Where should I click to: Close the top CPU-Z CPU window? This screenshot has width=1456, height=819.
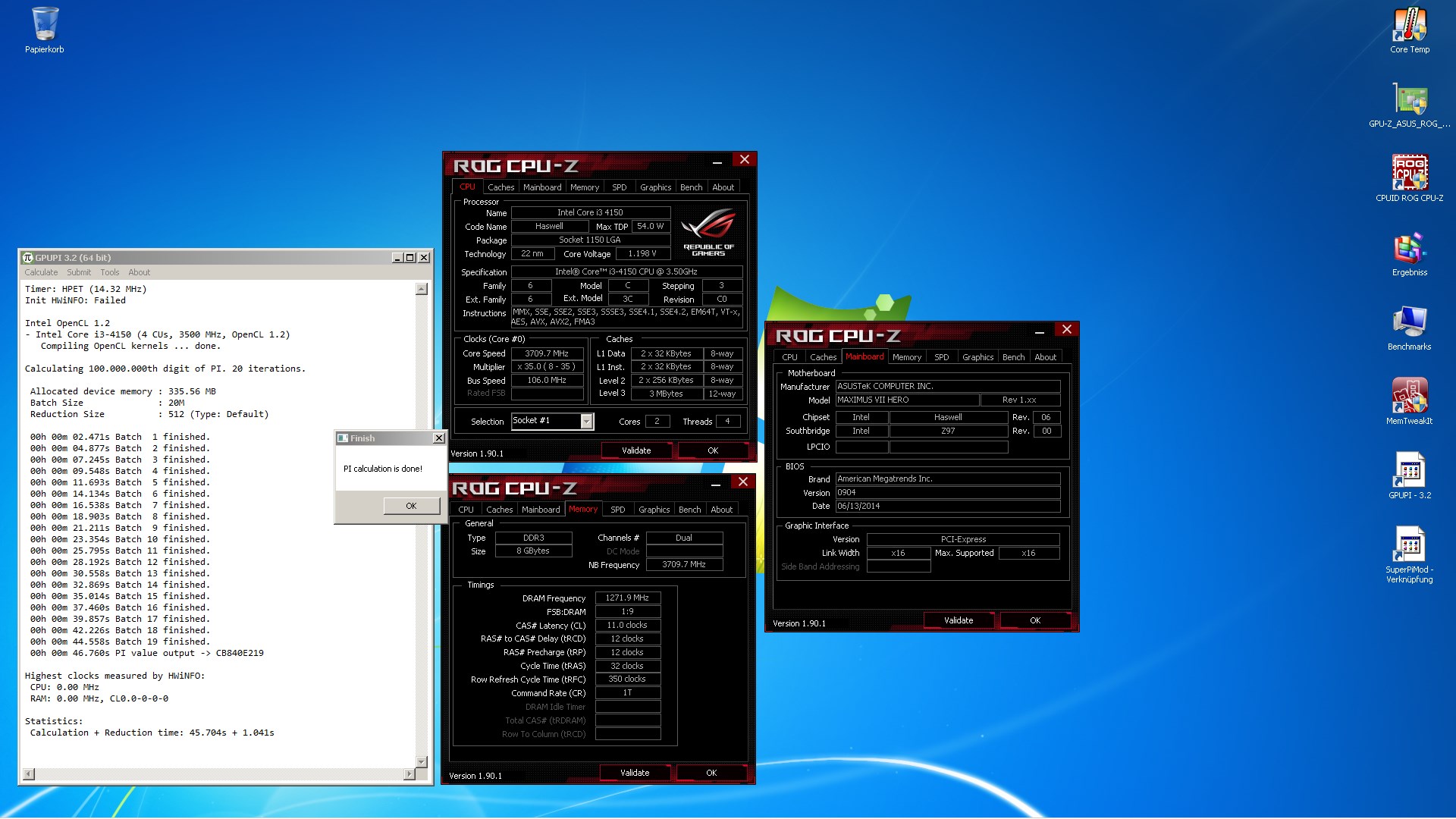(x=744, y=160)
